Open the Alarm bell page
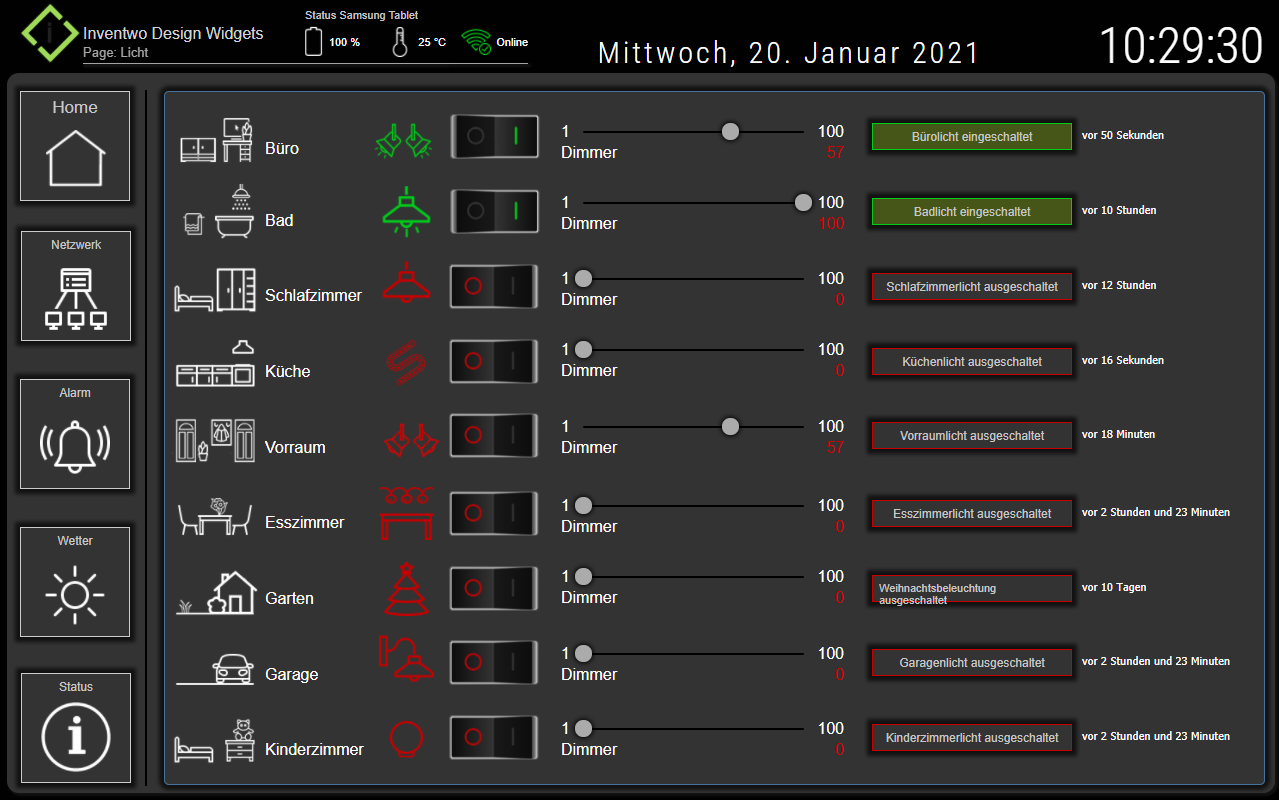The height and width of the screenshot is (800, 1279). tap(74, 434)
